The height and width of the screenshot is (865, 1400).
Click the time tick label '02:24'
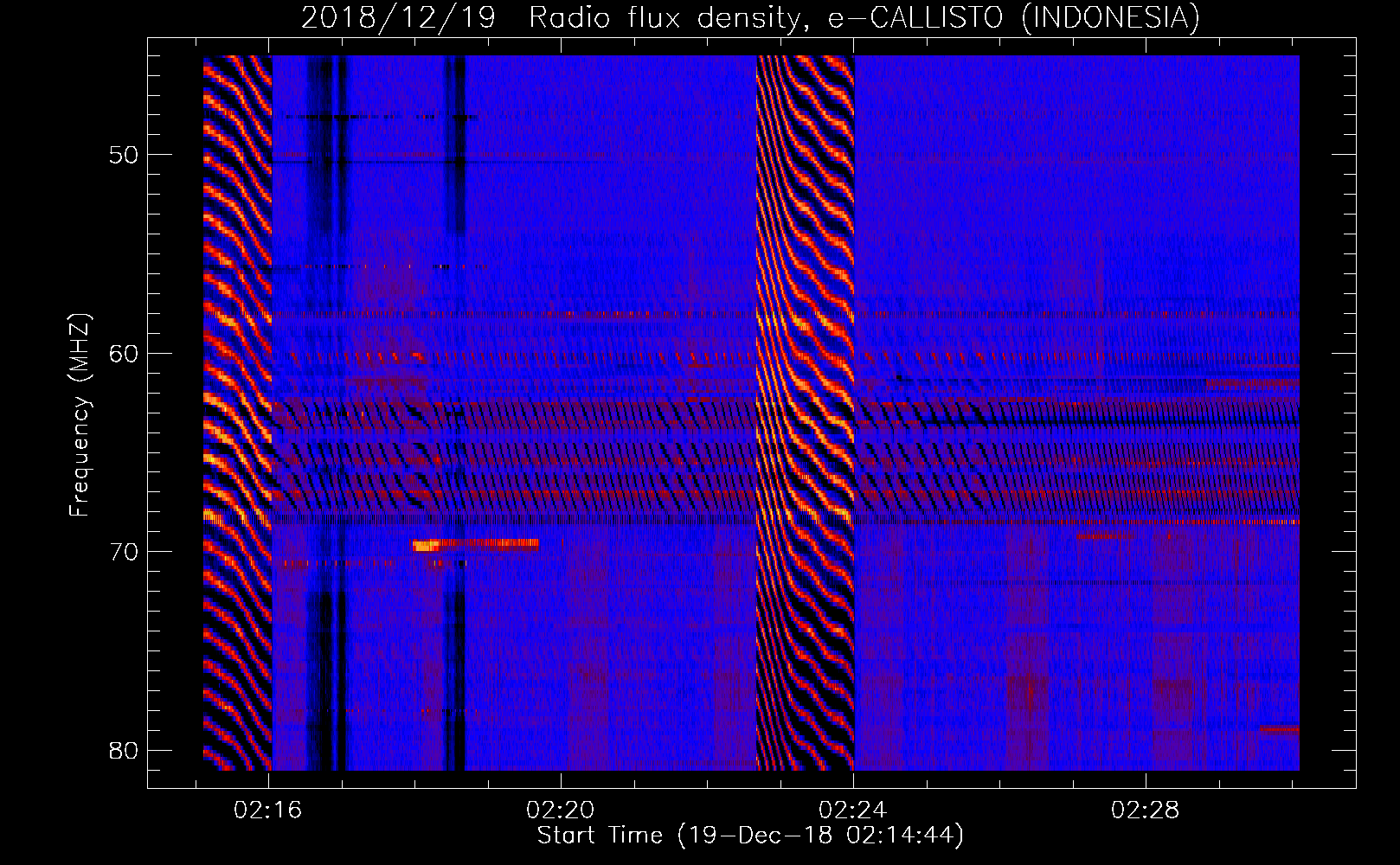(x=853, y=811)
